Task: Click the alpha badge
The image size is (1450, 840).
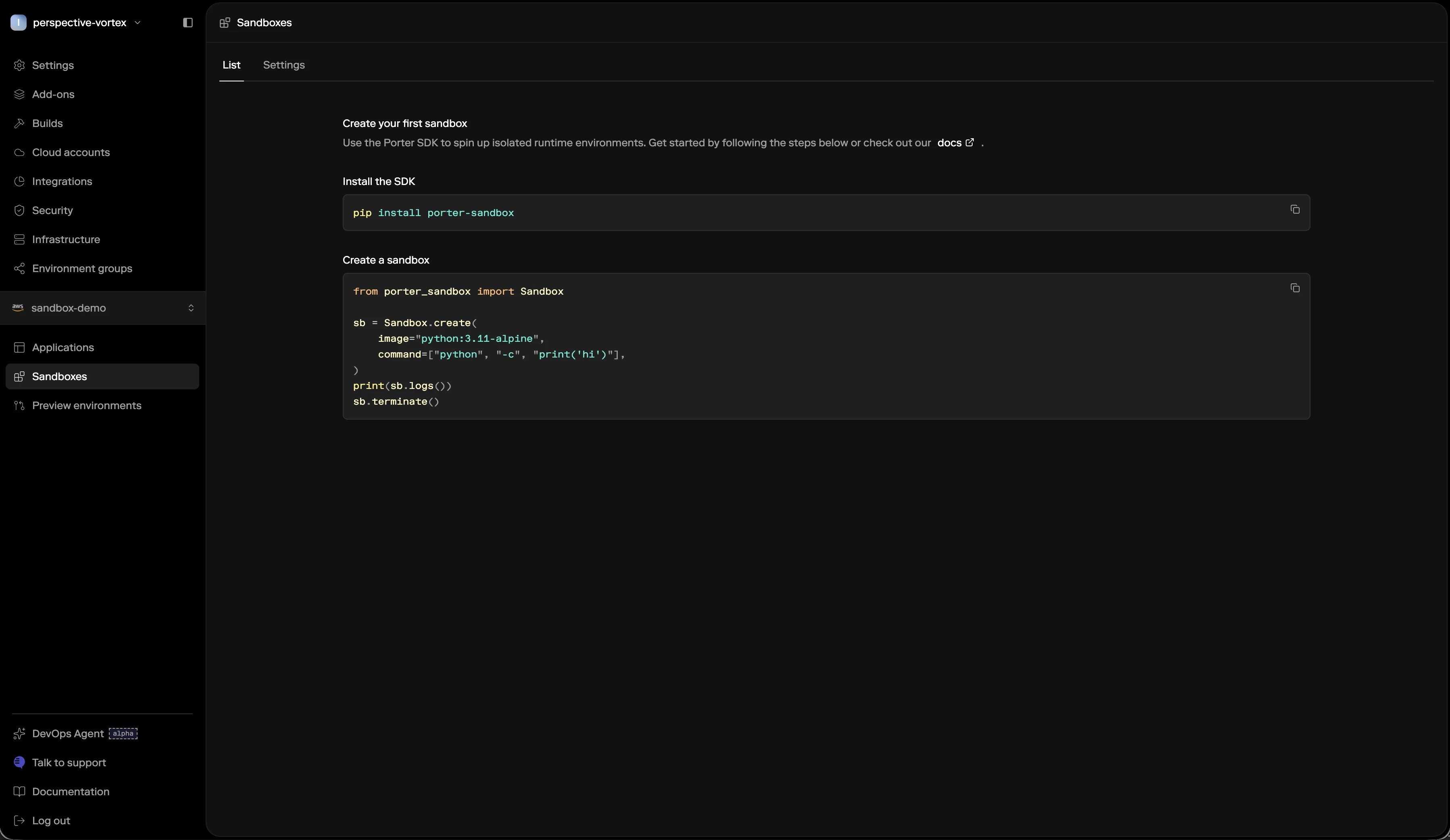Action: point(123,734)
